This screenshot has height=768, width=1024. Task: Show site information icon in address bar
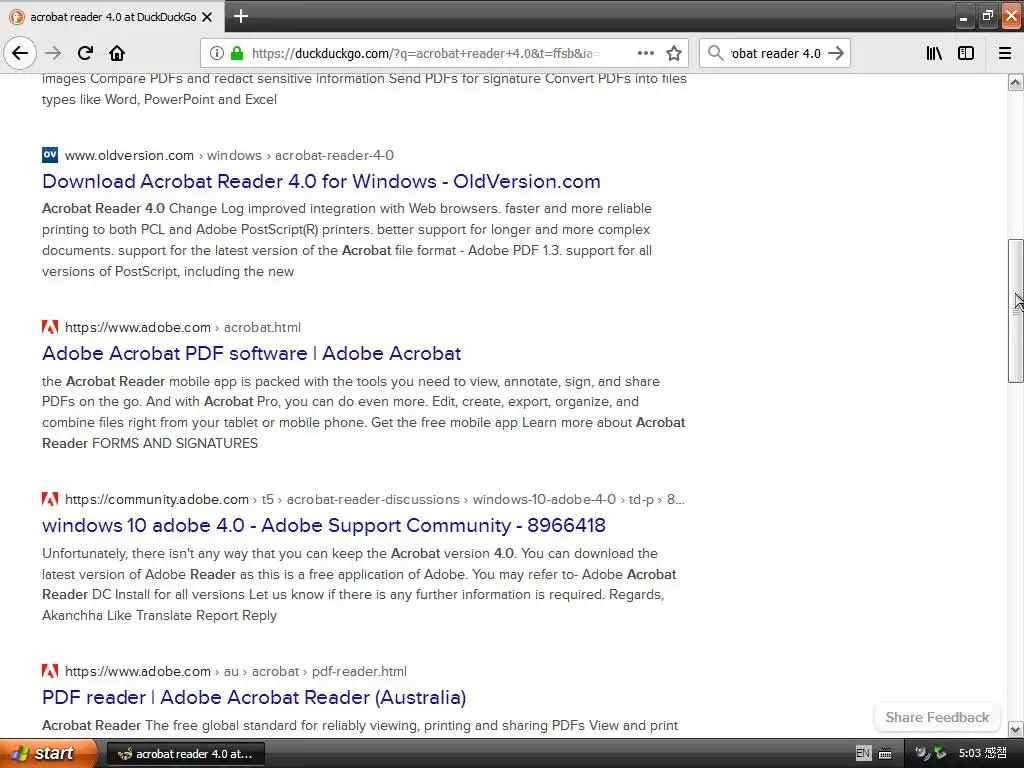217,53
